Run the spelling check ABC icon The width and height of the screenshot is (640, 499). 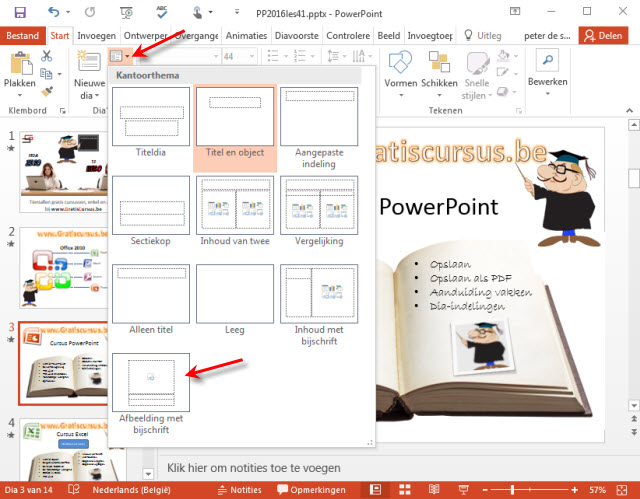point(162,12)
